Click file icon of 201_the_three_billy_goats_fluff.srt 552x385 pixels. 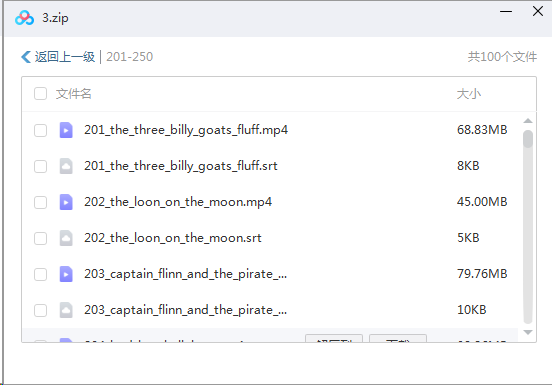[66, 166]
